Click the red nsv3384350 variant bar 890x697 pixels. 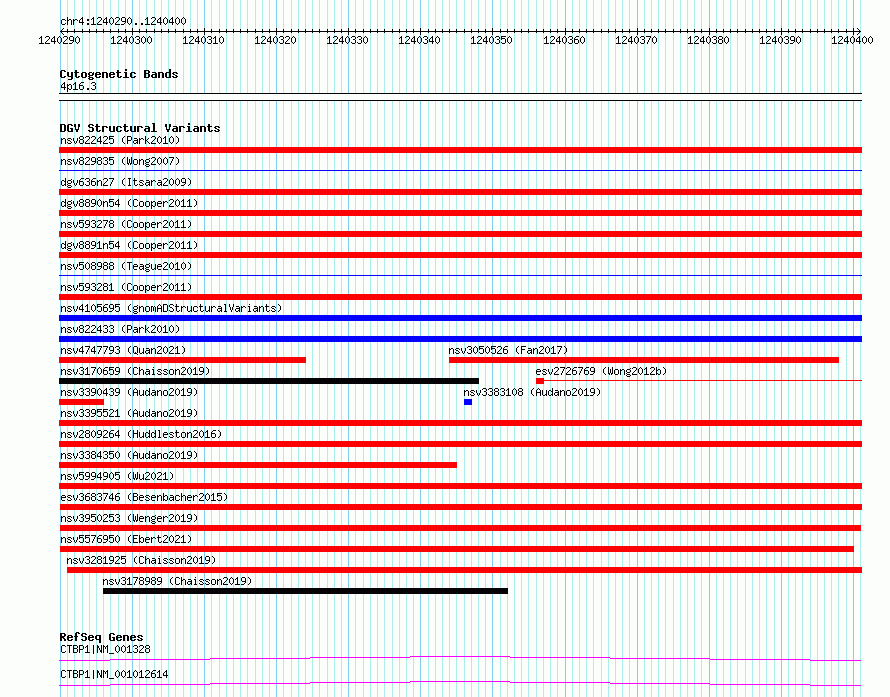click(x=258, y=465)
